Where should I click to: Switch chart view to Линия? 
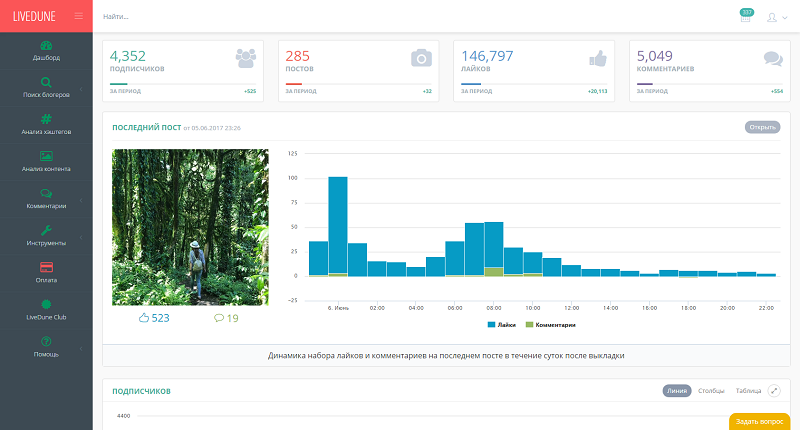pyautogui.click(x=677, y=391)
